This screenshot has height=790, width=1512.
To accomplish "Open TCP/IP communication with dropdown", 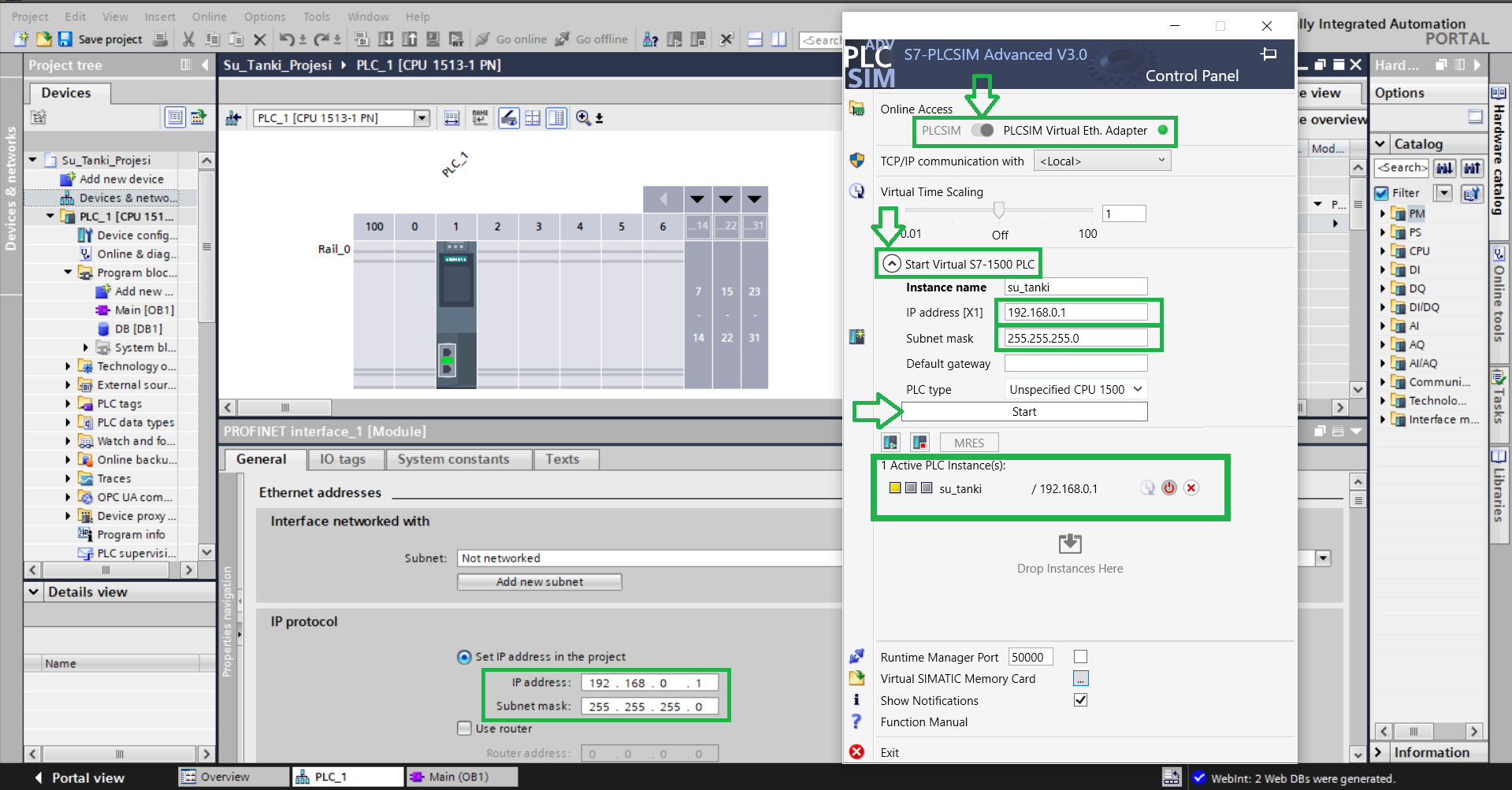I will click(1102, 161).
